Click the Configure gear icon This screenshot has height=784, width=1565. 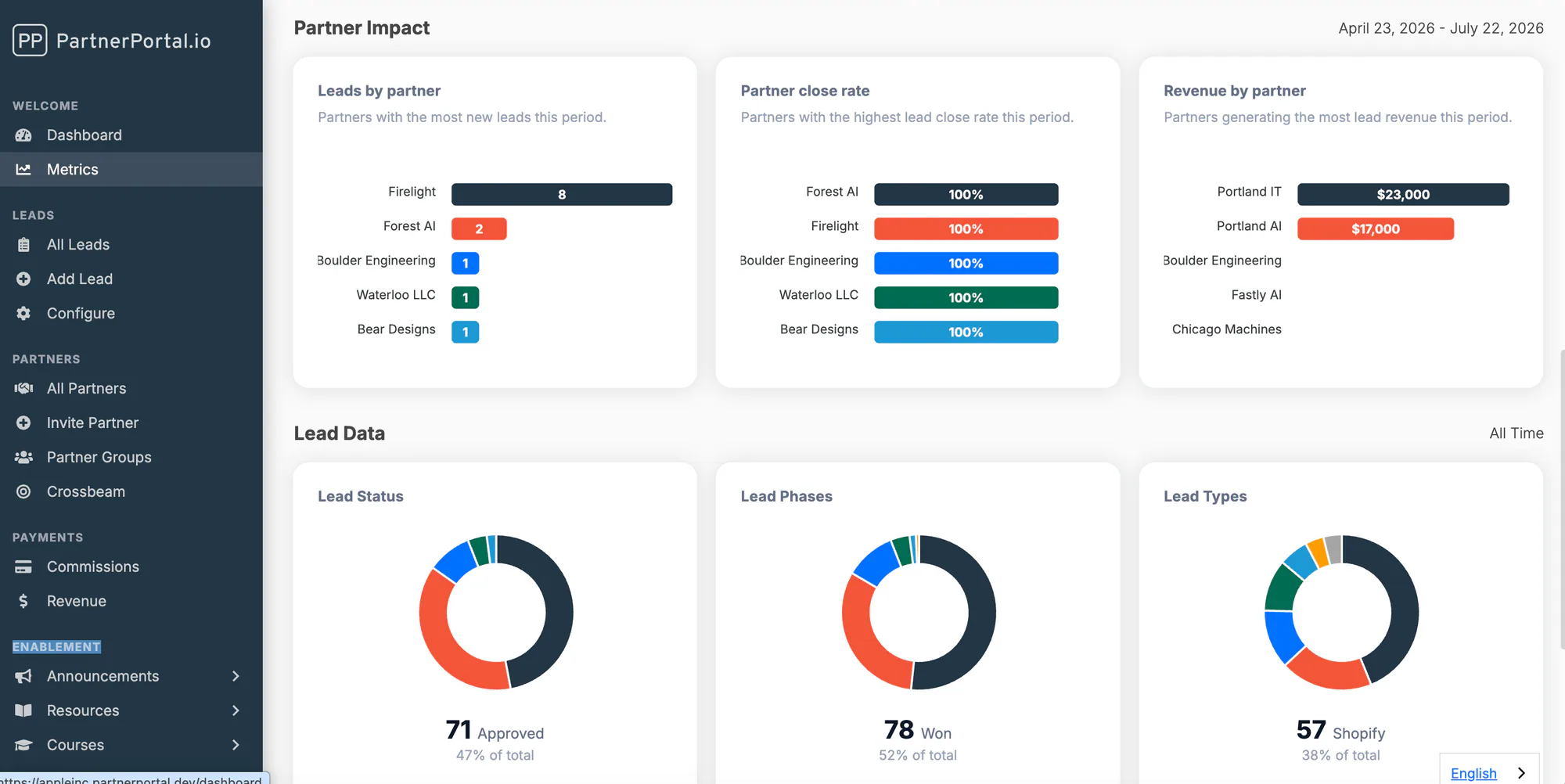coord(23,314)
